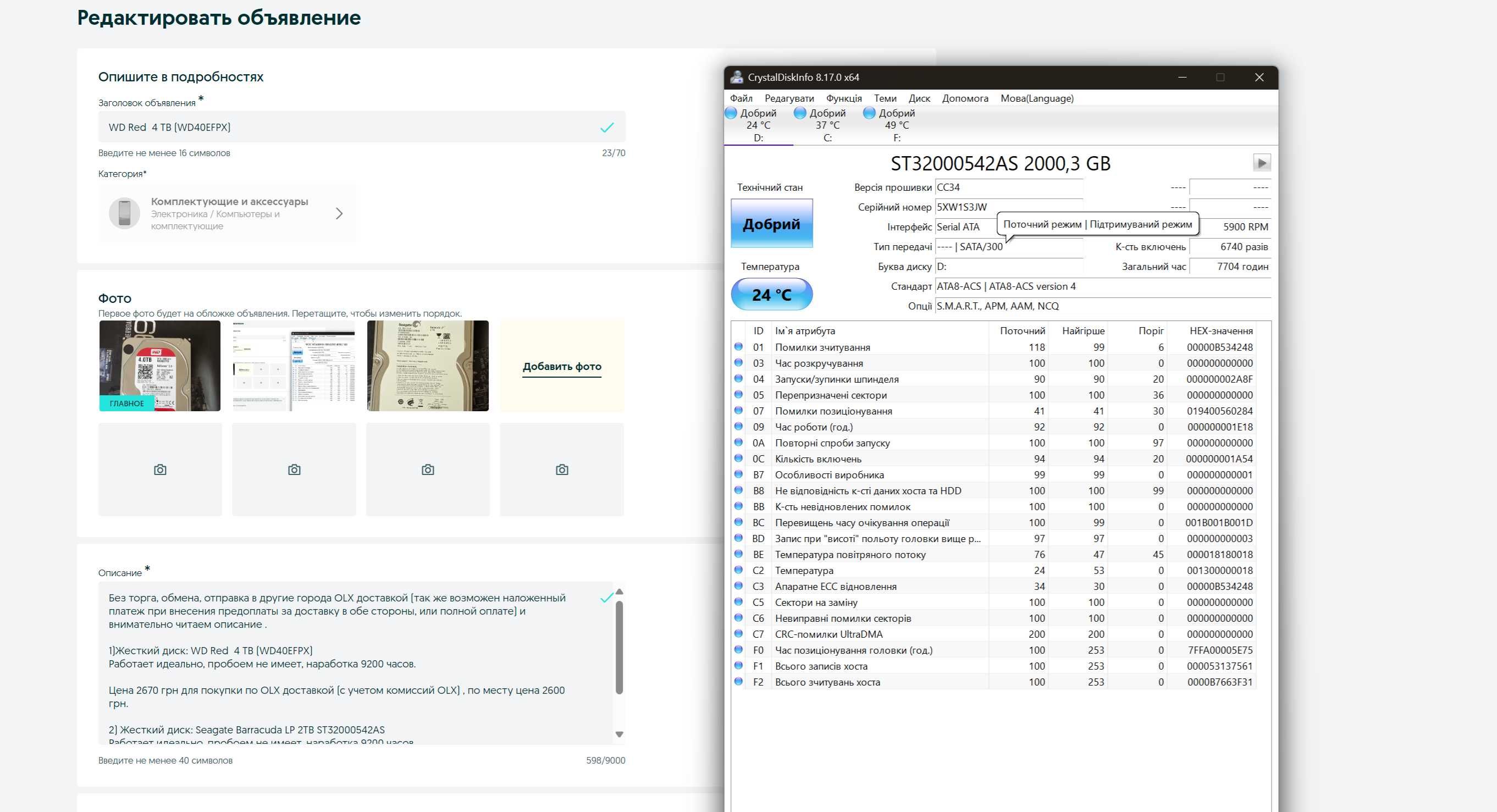Select the main WD Red photo thumbnail
The image size is (1497, 812).
(x=160, y=366)
